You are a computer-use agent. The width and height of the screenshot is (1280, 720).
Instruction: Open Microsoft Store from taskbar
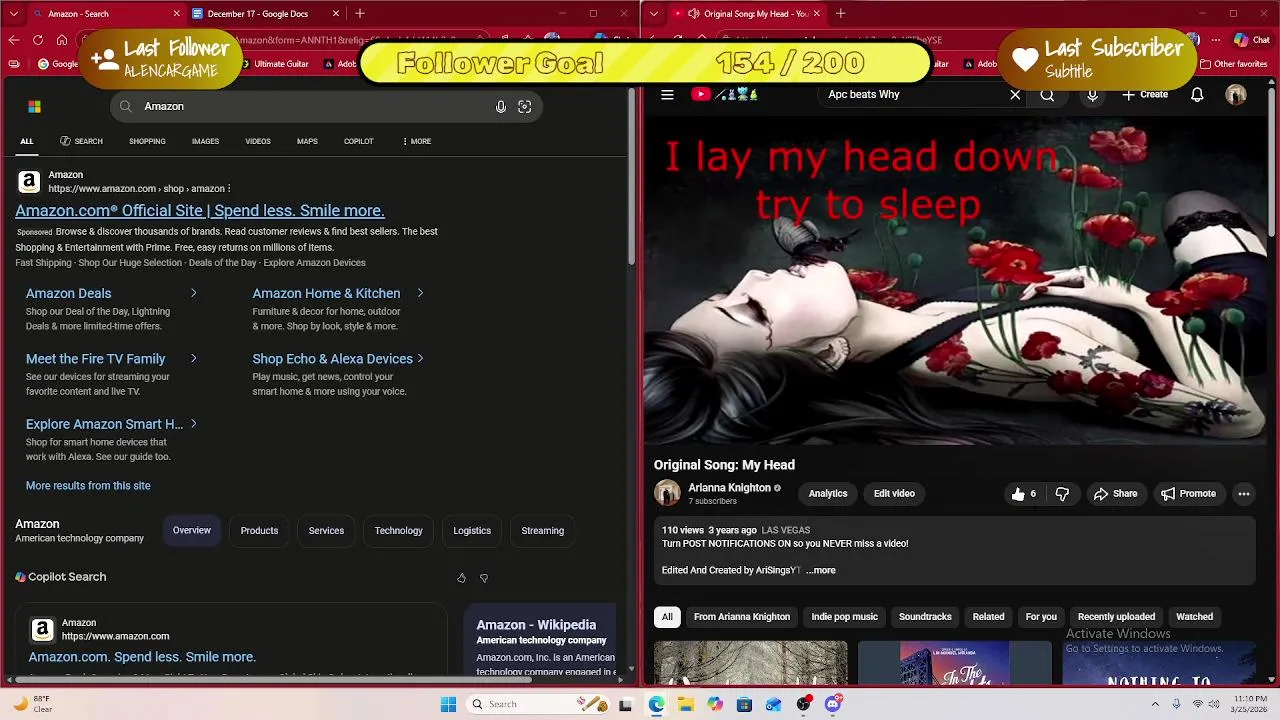pyautogui.click(x=744, y=704)
